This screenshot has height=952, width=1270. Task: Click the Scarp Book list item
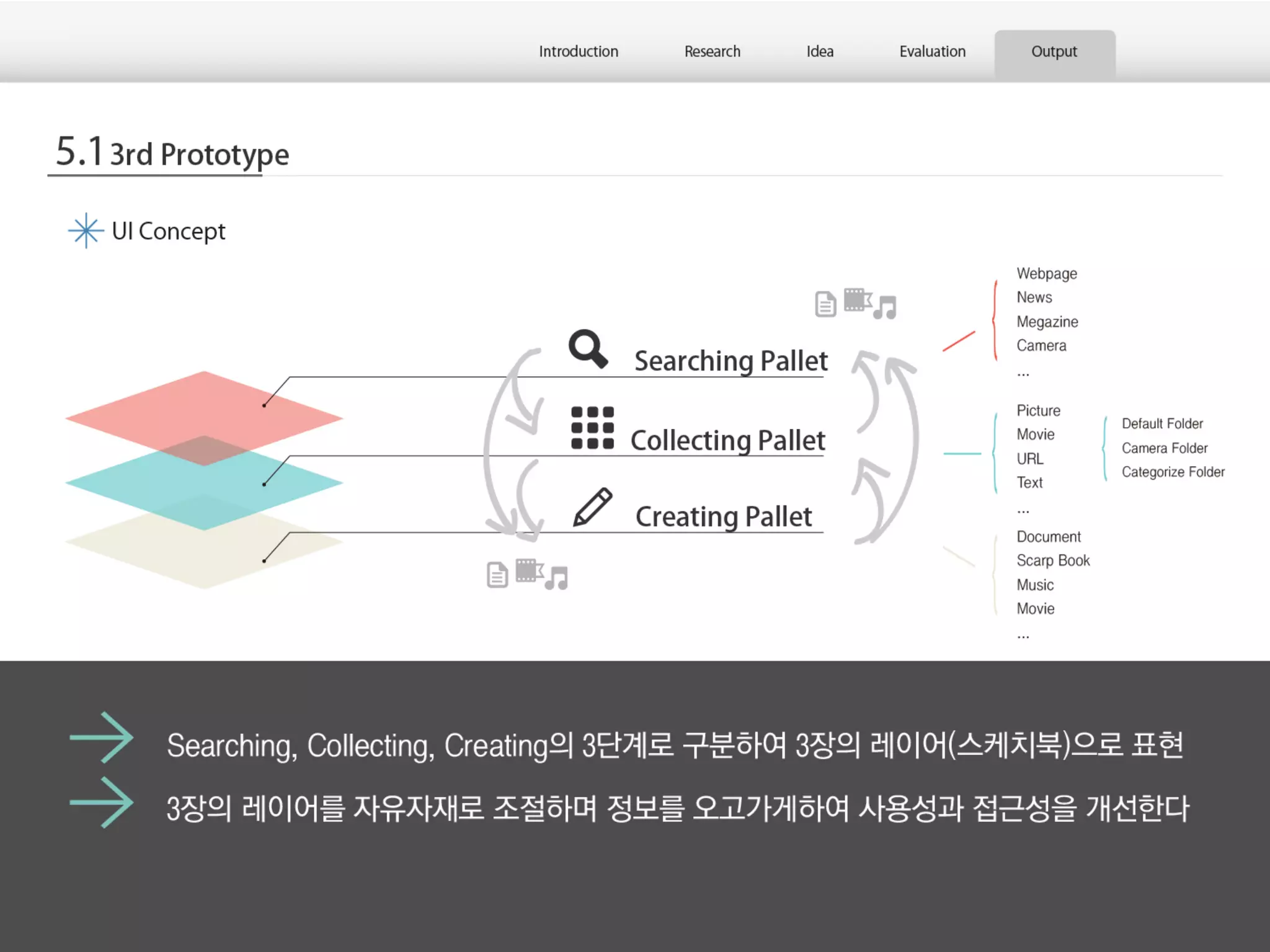pos(1052,560)
